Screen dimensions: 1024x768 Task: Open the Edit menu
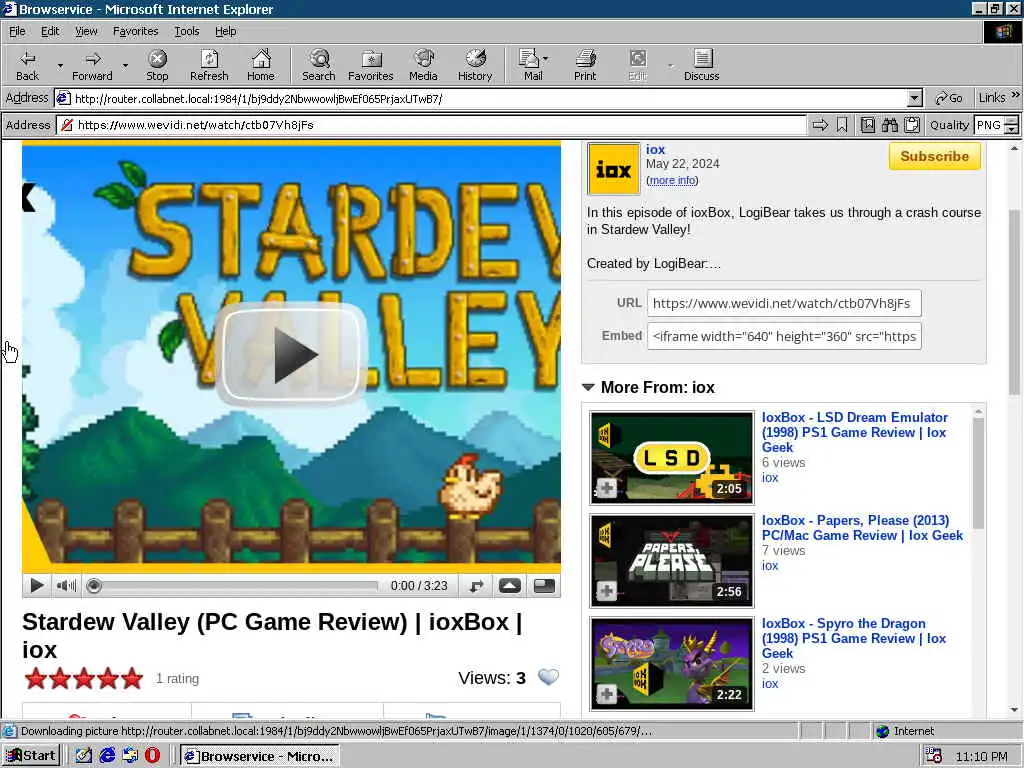50,31
